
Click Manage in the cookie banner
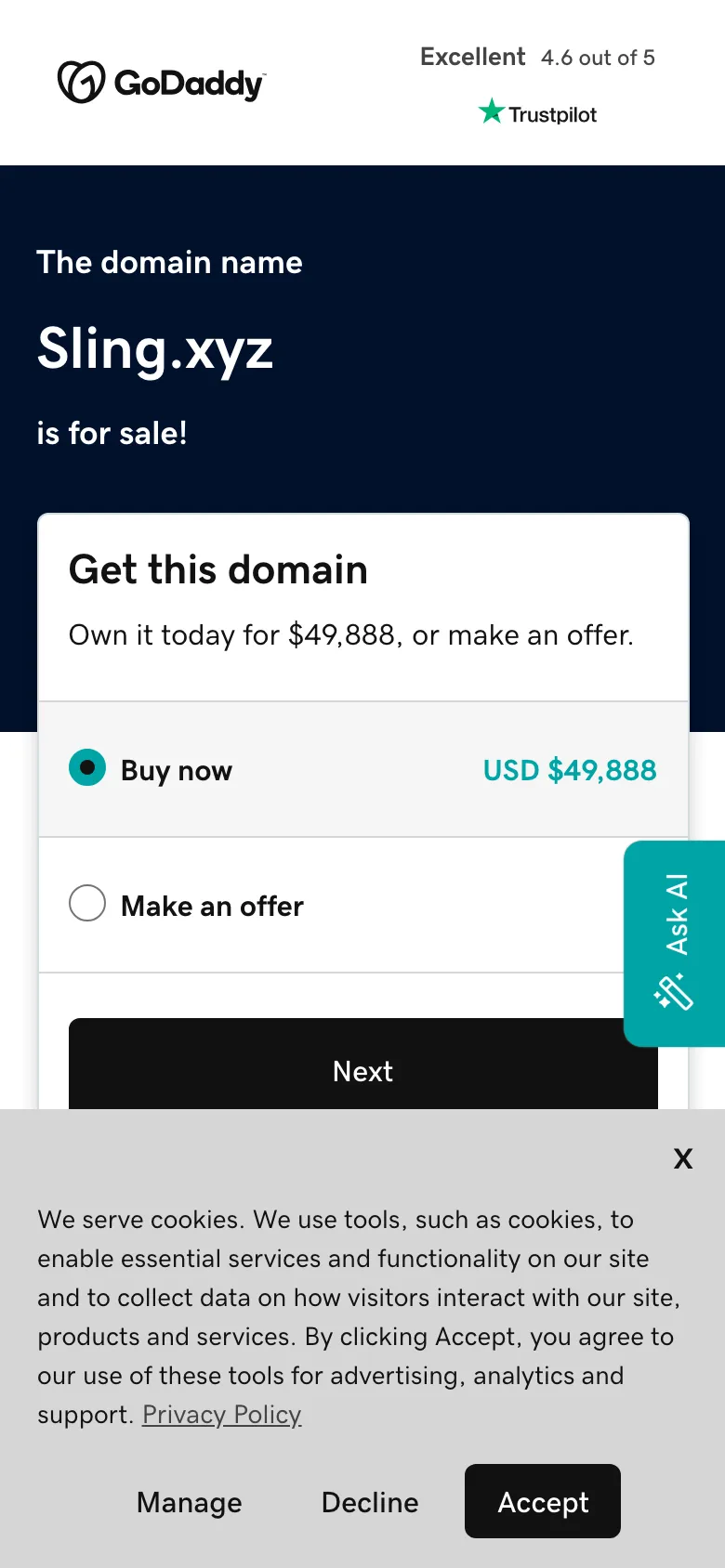tap(189, 1502)
